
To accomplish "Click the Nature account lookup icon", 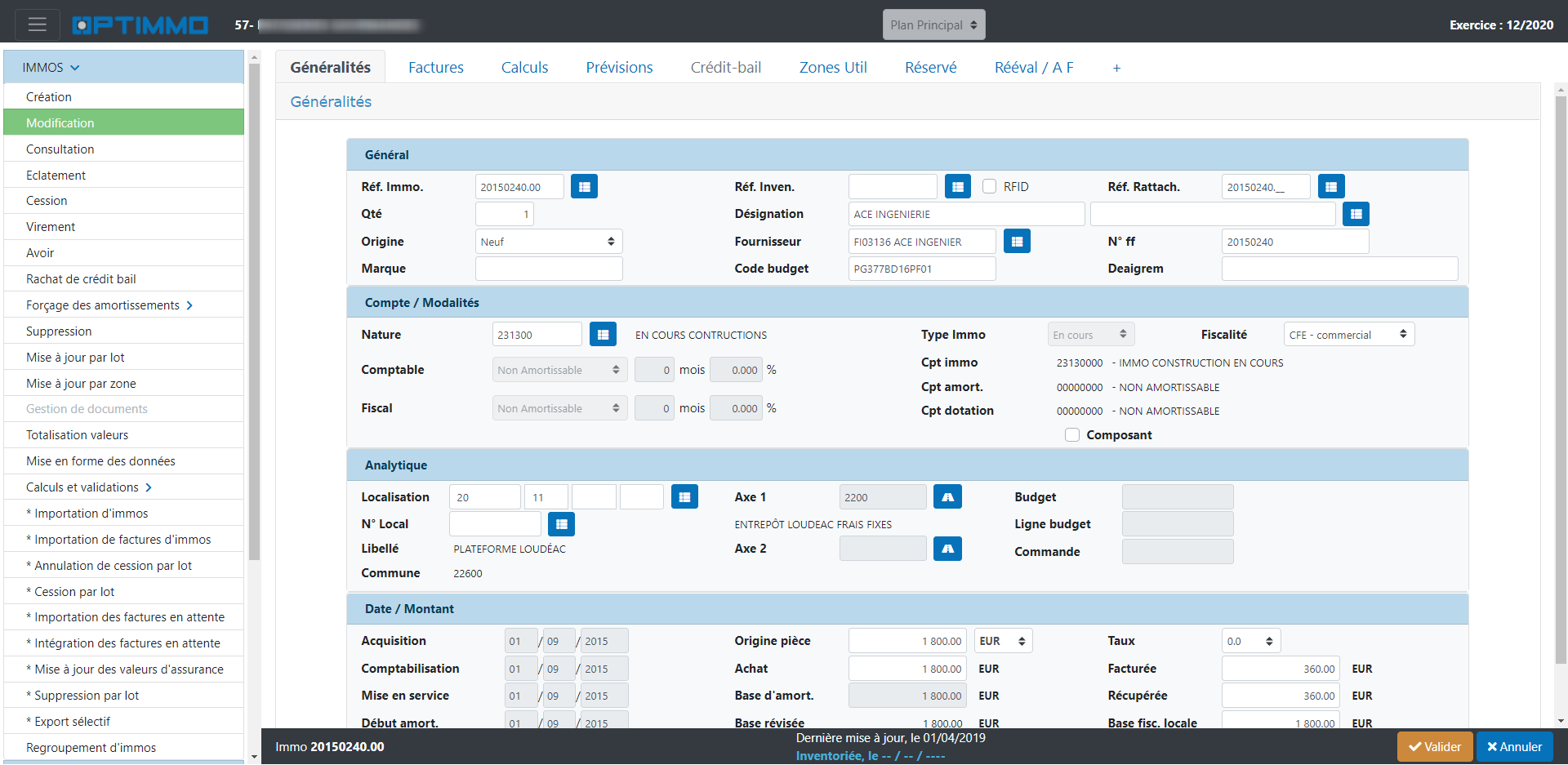I will pyautogui.click(x=603, y=335).
